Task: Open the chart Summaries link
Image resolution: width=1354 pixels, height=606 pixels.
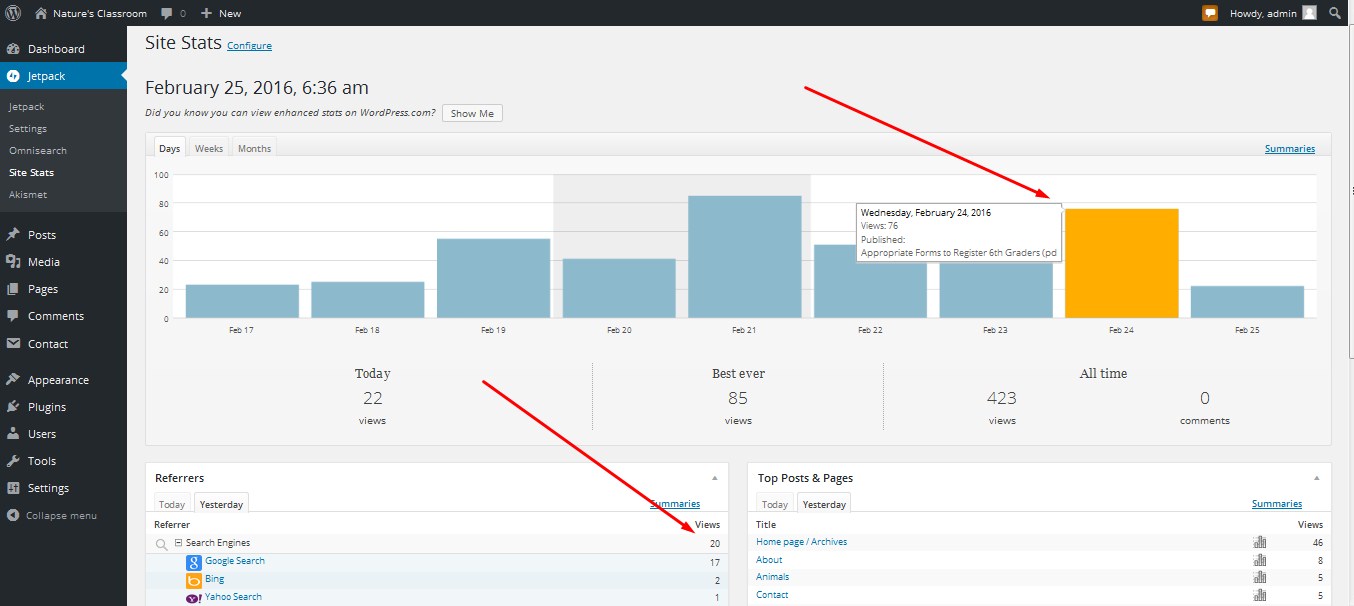Action: click(1290, 148)
